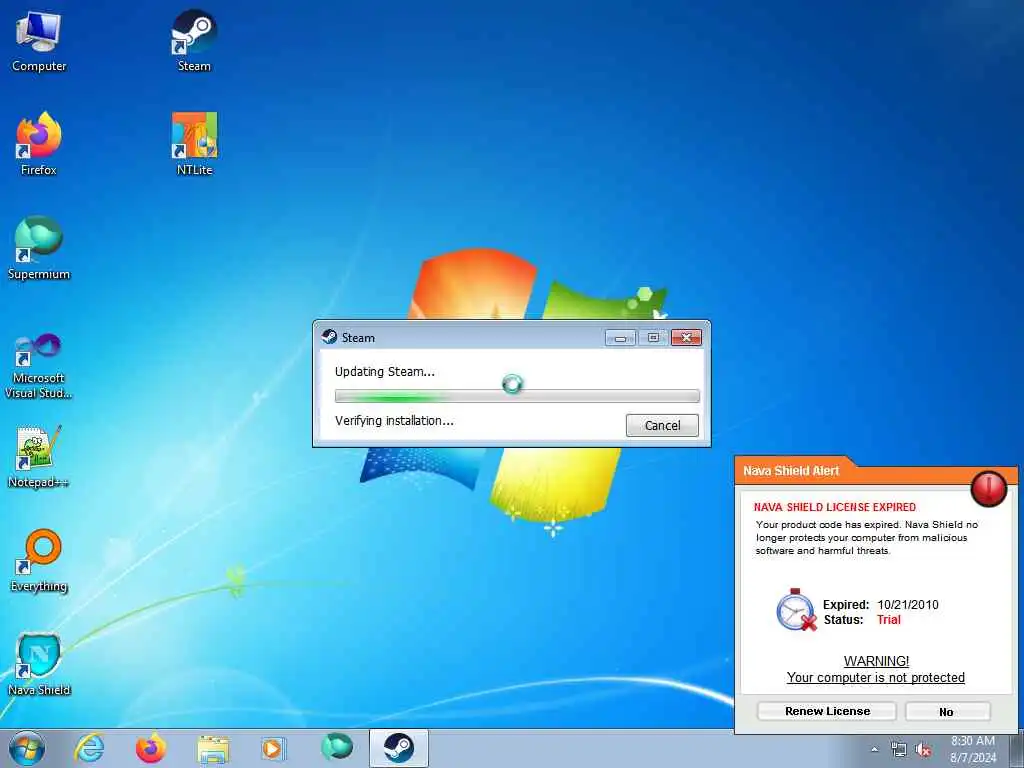Open the muted volume tray icon
1024x768 pixels.
pyautogui.click(x=923, y=750)
